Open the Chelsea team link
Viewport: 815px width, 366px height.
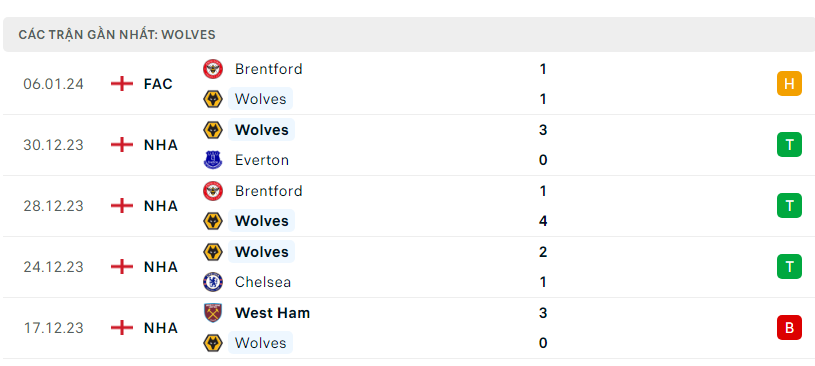click(262, 282)
